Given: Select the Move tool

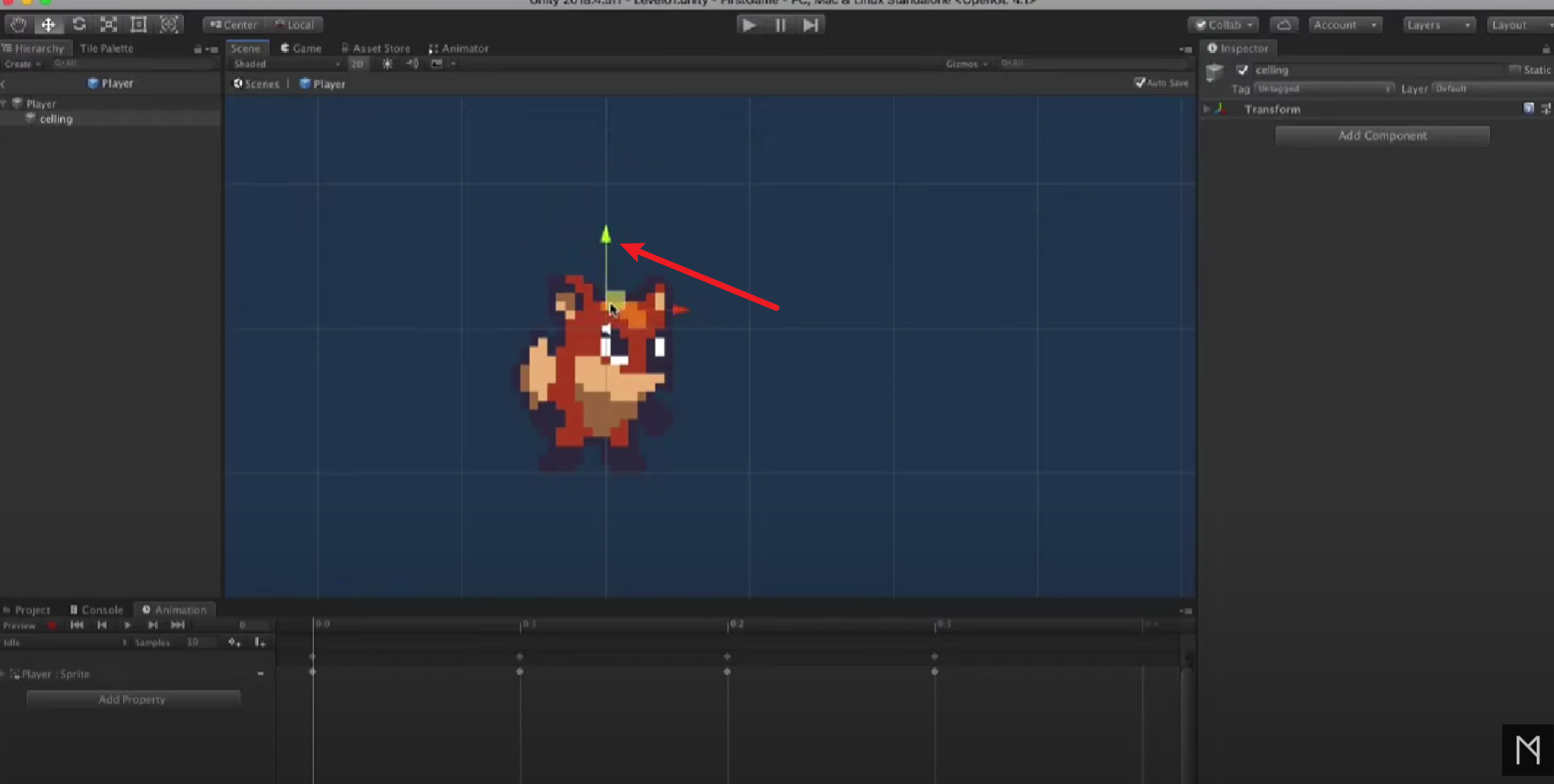Looking at the screenshot, I should tap(49, 24).
